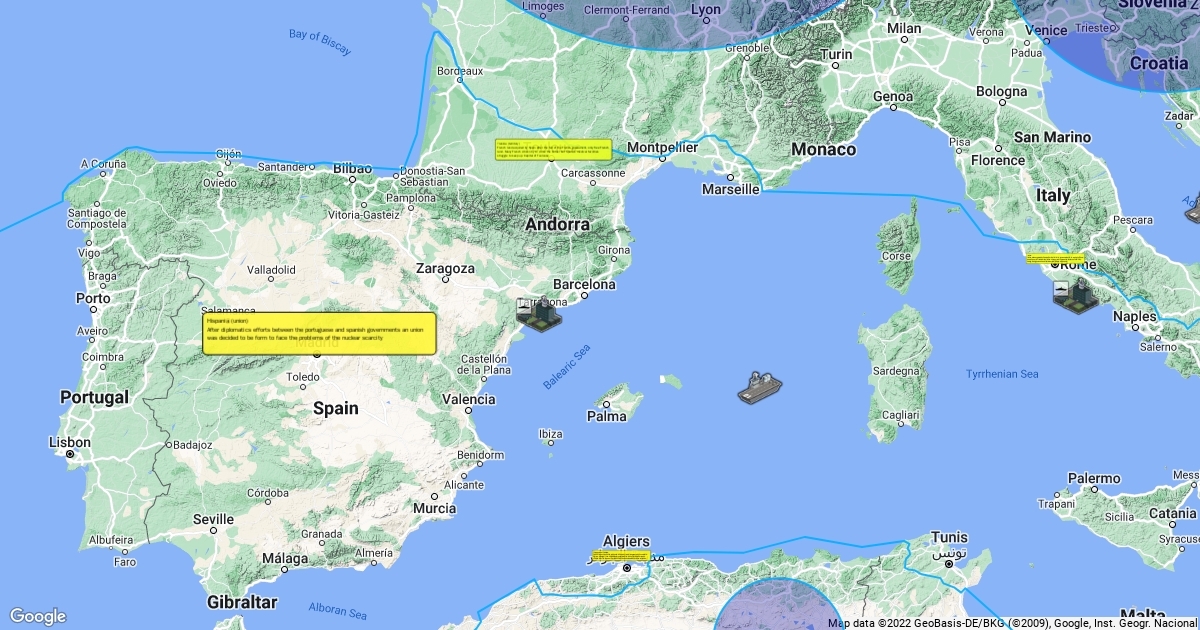Viewport: 1200px width, 630px height.
Task: Click the Barcelona city label
Action: (585, 284)
